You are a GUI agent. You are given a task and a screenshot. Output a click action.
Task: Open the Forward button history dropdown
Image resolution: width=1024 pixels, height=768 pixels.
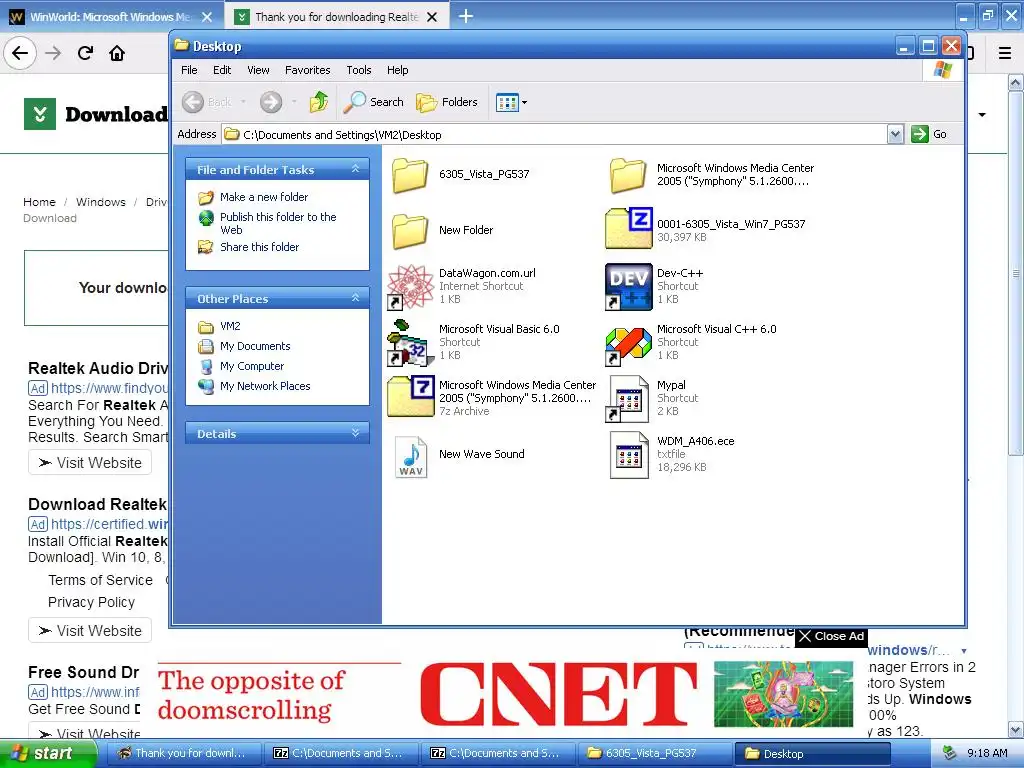coord(294,102)
